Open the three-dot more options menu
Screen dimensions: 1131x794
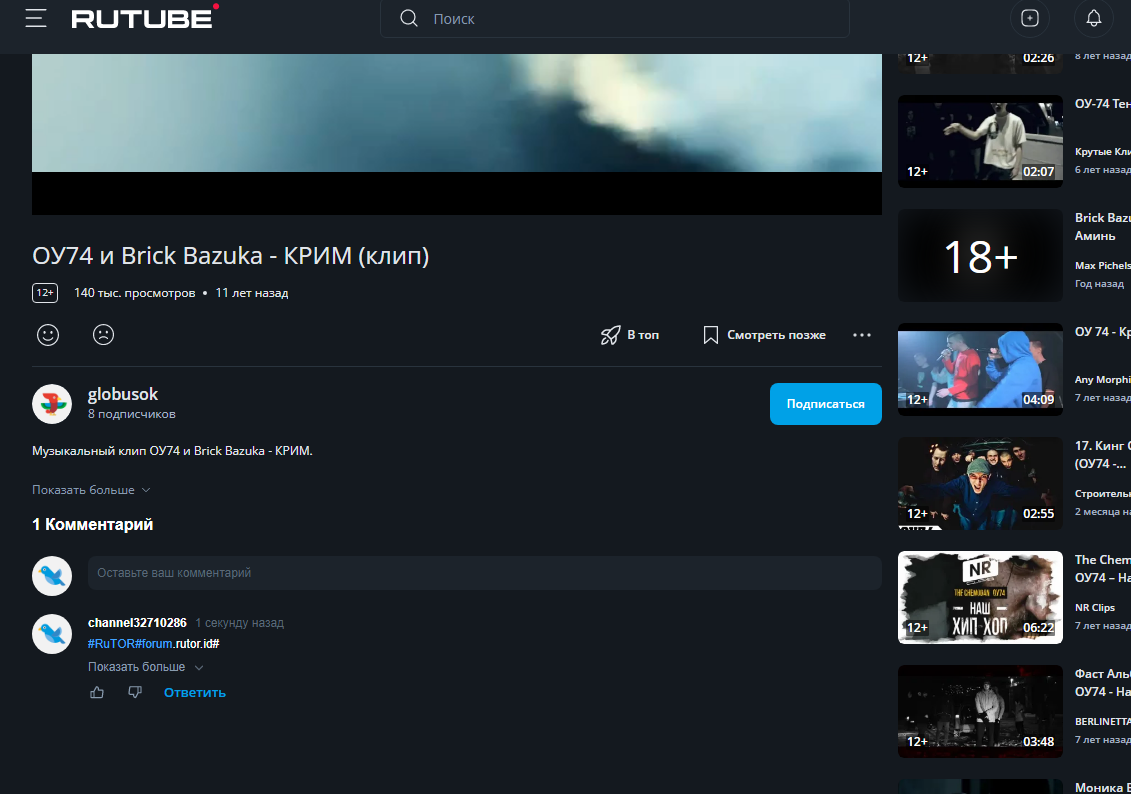tap(861, 335)
